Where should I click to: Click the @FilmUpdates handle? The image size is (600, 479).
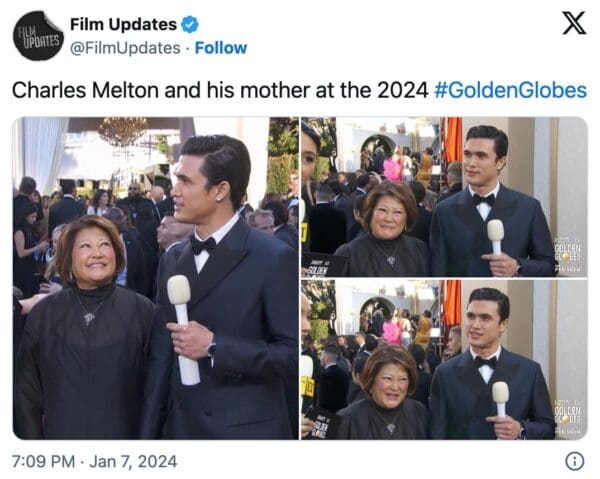pos(123,47)
